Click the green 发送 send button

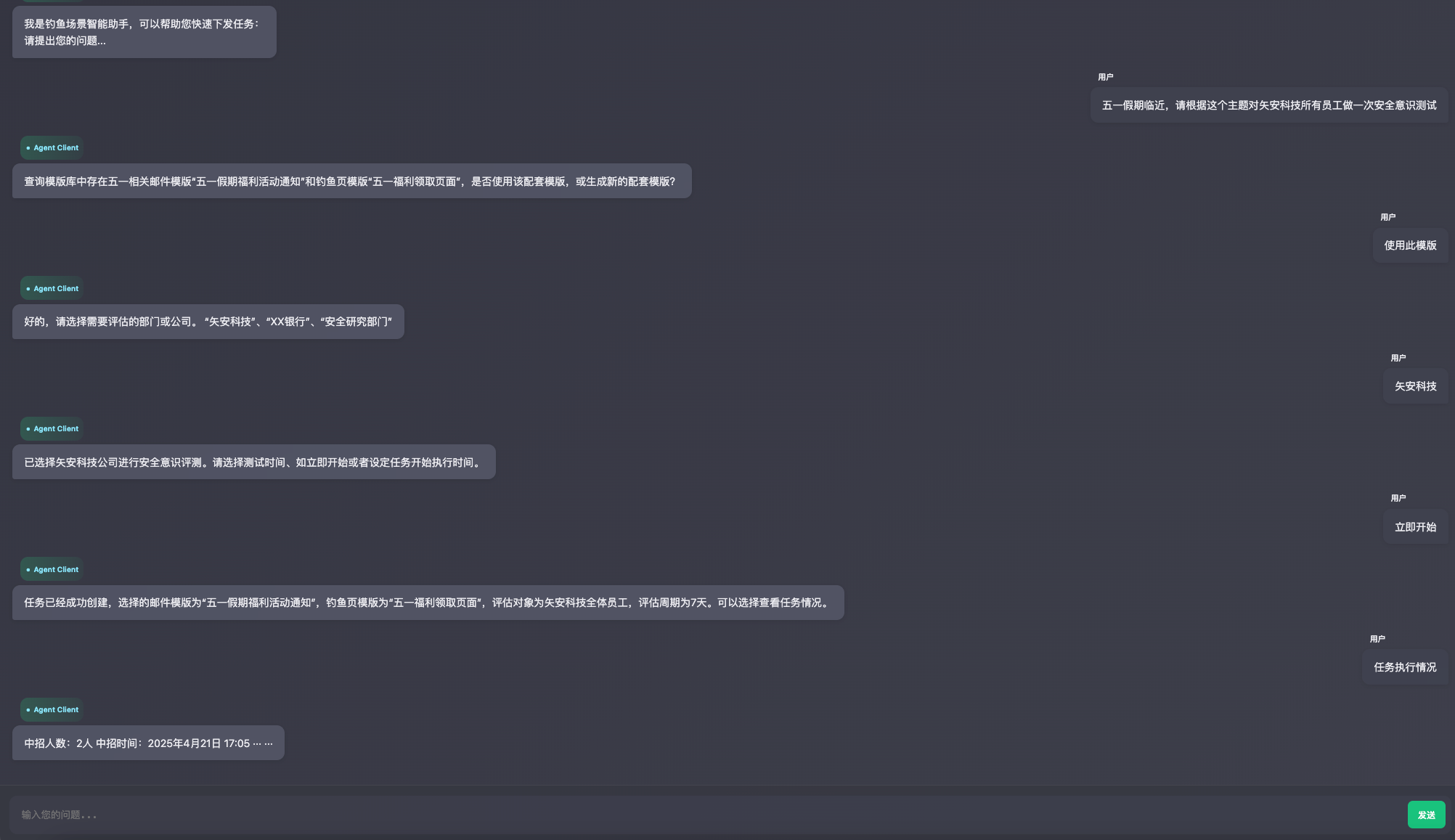(1426, 815)
